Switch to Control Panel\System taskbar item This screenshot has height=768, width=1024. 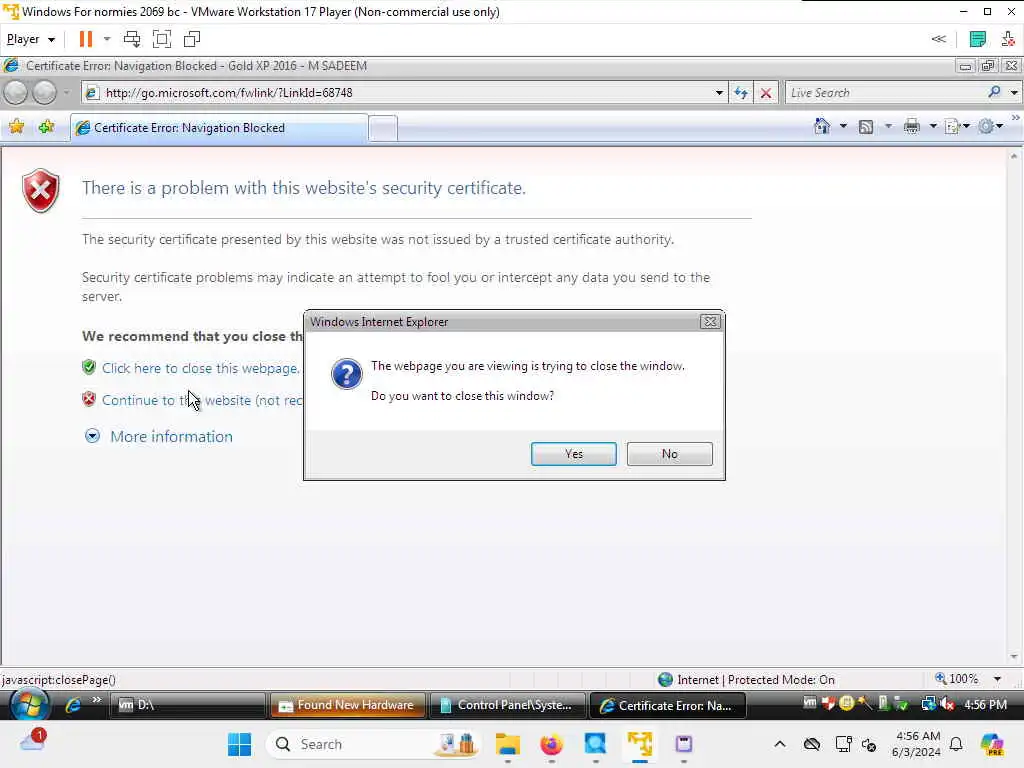pos(507,705)
